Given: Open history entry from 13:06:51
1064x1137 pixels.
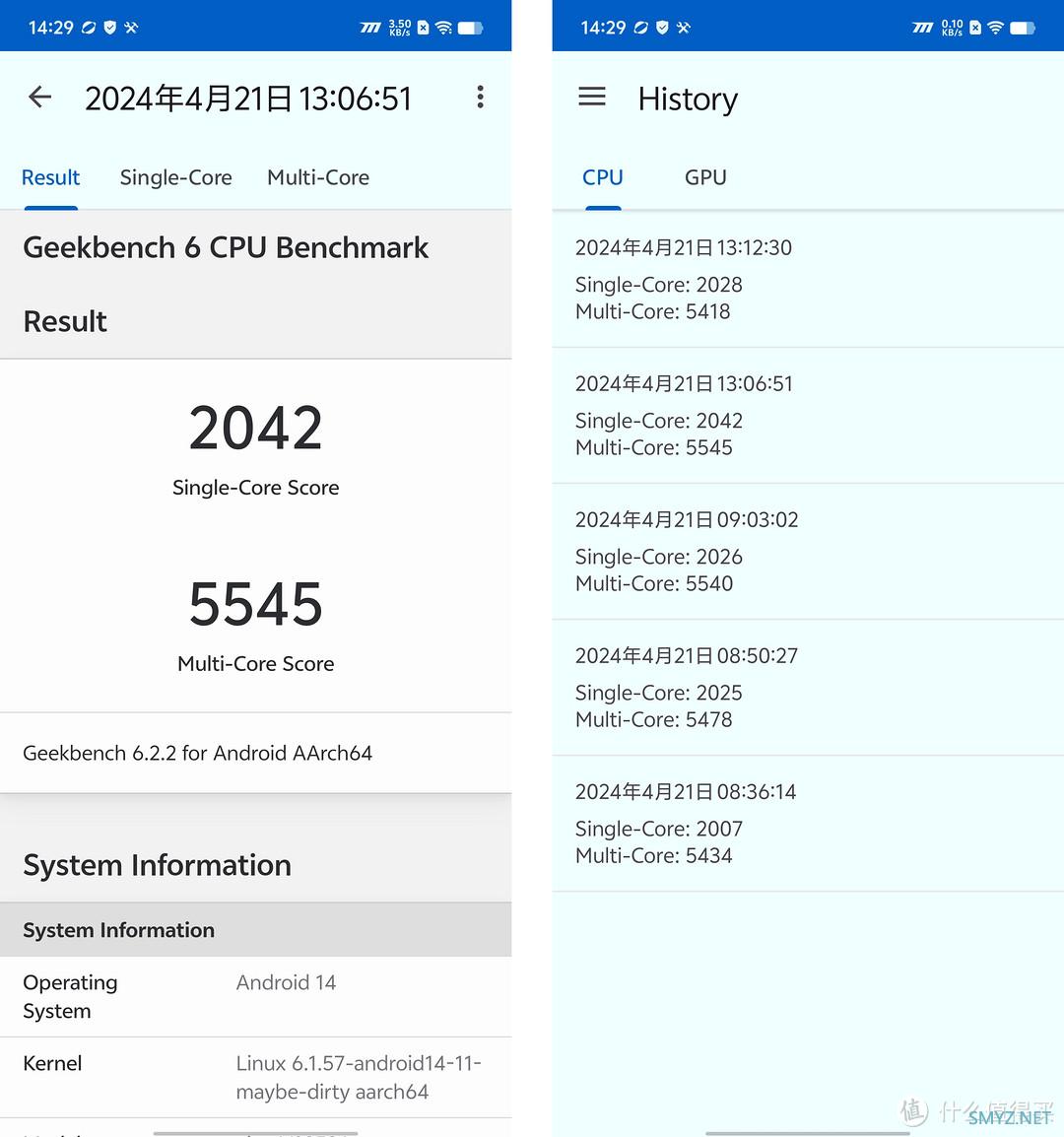Looking at the screenshot, I should pos(808,416).
